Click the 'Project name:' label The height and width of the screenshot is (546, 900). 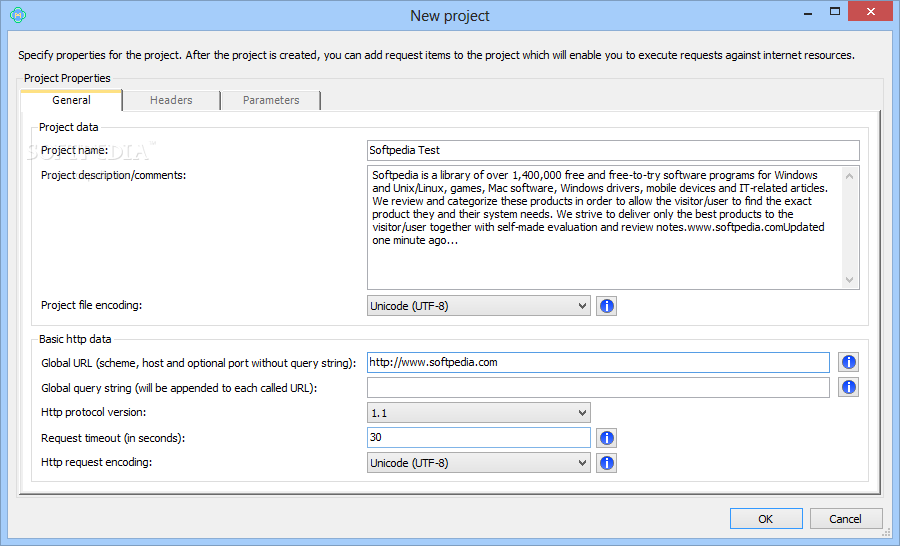75,150
